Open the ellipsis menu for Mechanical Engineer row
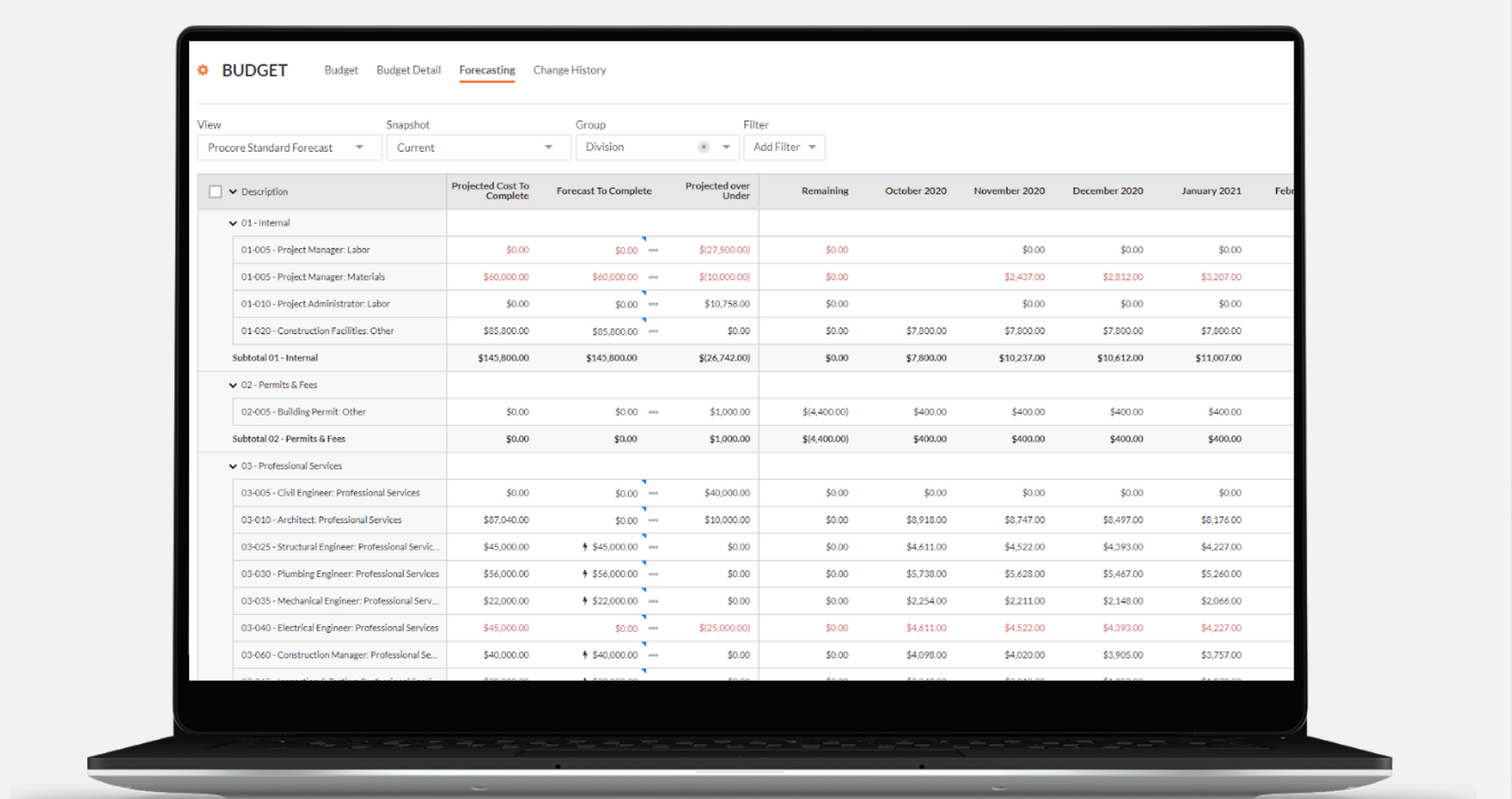Screen dimensions: 1512x799 653,602
